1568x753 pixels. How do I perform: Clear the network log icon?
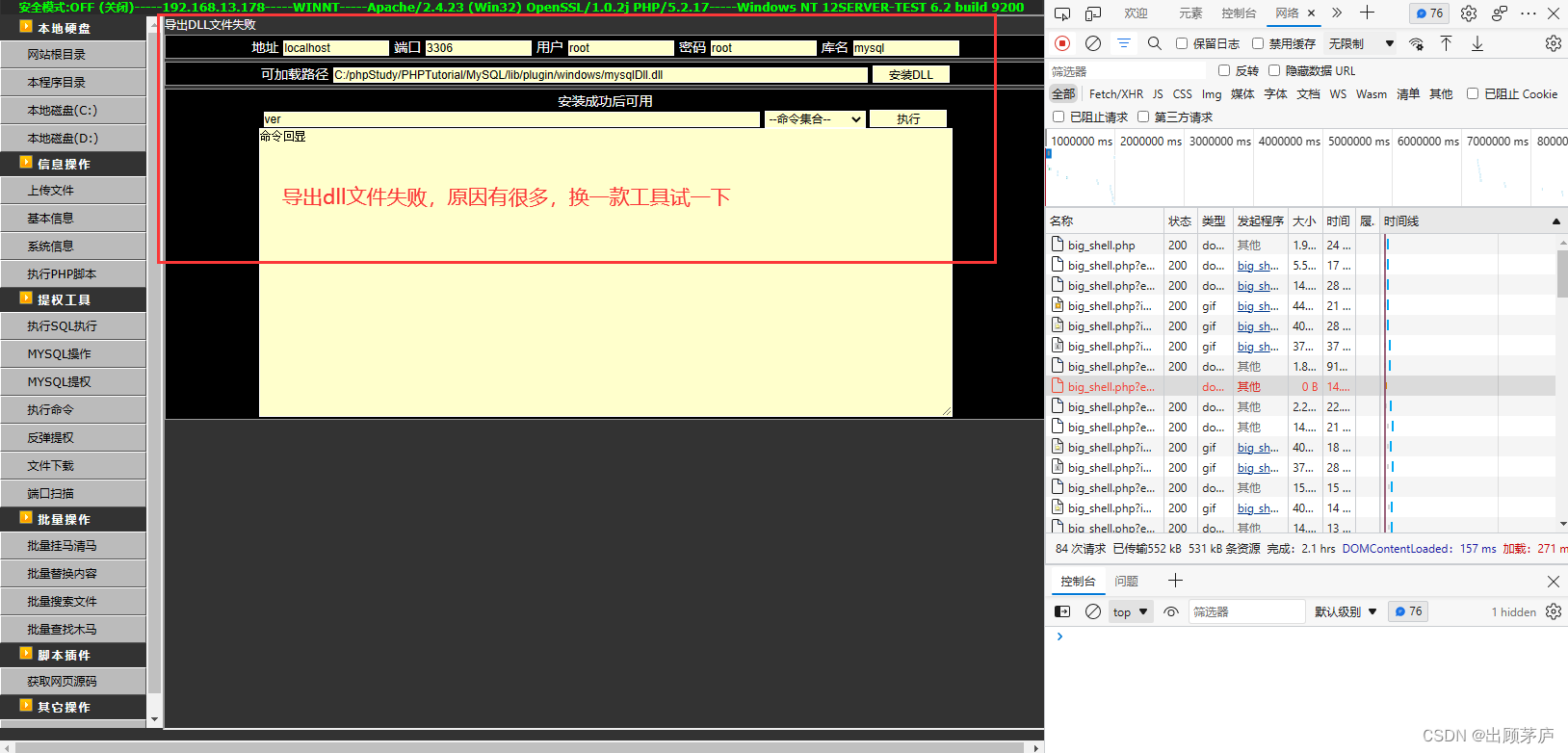[1093, 43]
